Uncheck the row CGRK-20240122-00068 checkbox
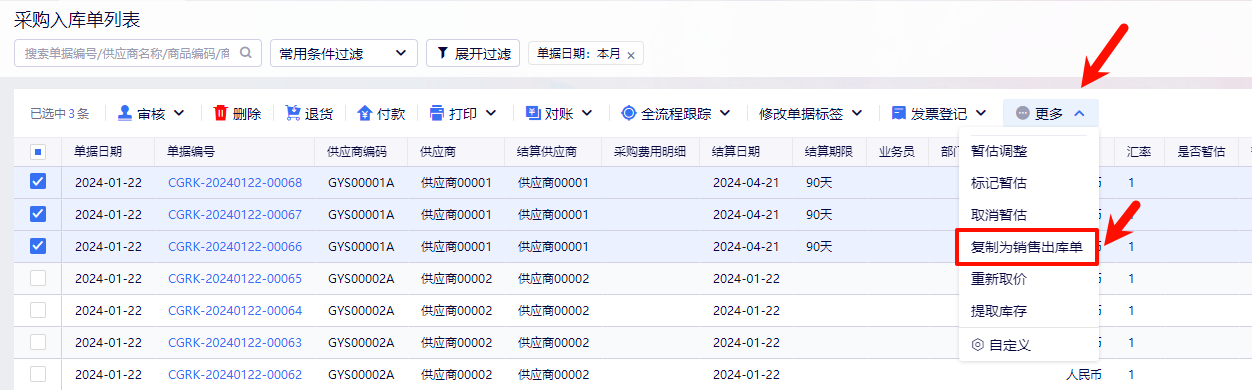The height and width of the screenshot is (390, 1252). coord(38,182)
